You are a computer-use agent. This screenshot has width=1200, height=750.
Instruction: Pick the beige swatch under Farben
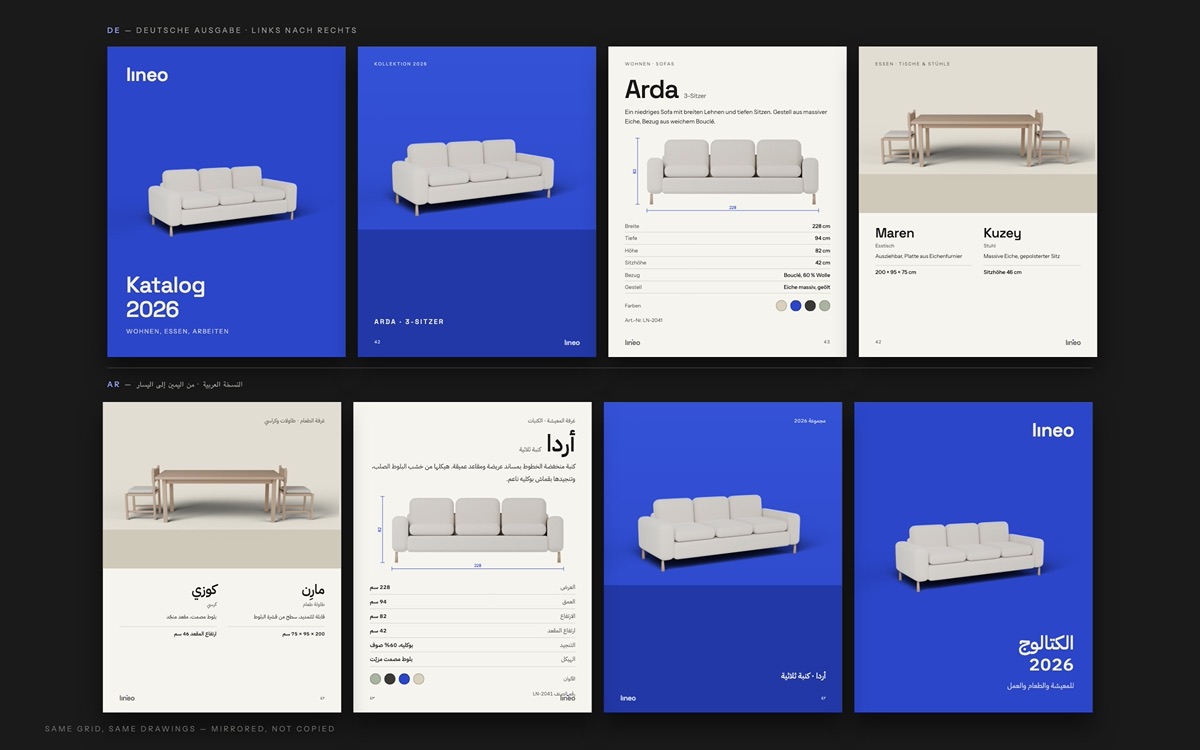click(x=781, y=306)
